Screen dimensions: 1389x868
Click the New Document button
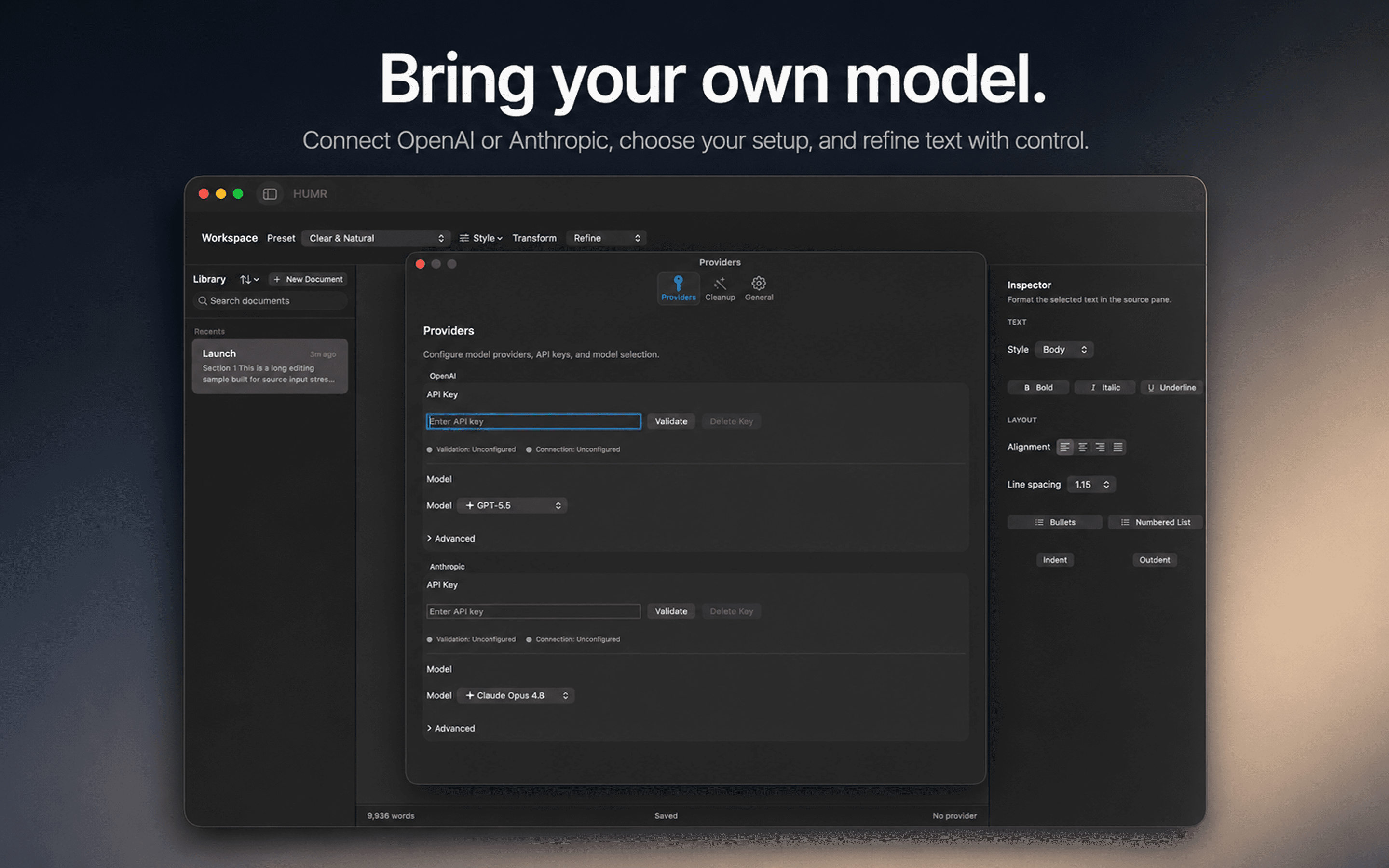[308, 280]
